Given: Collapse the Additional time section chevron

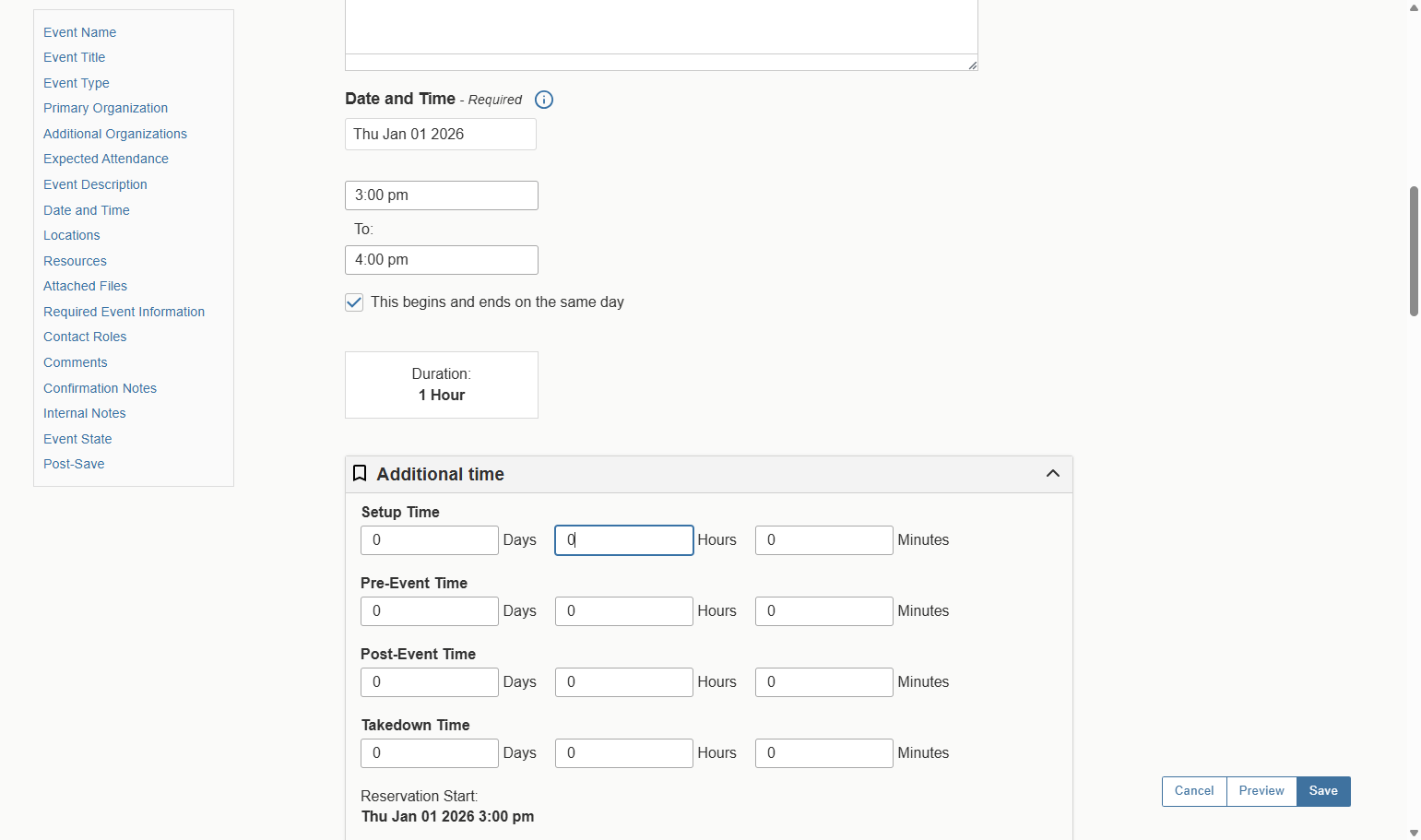Looking at the screenshot, I should click(1053, 473).
